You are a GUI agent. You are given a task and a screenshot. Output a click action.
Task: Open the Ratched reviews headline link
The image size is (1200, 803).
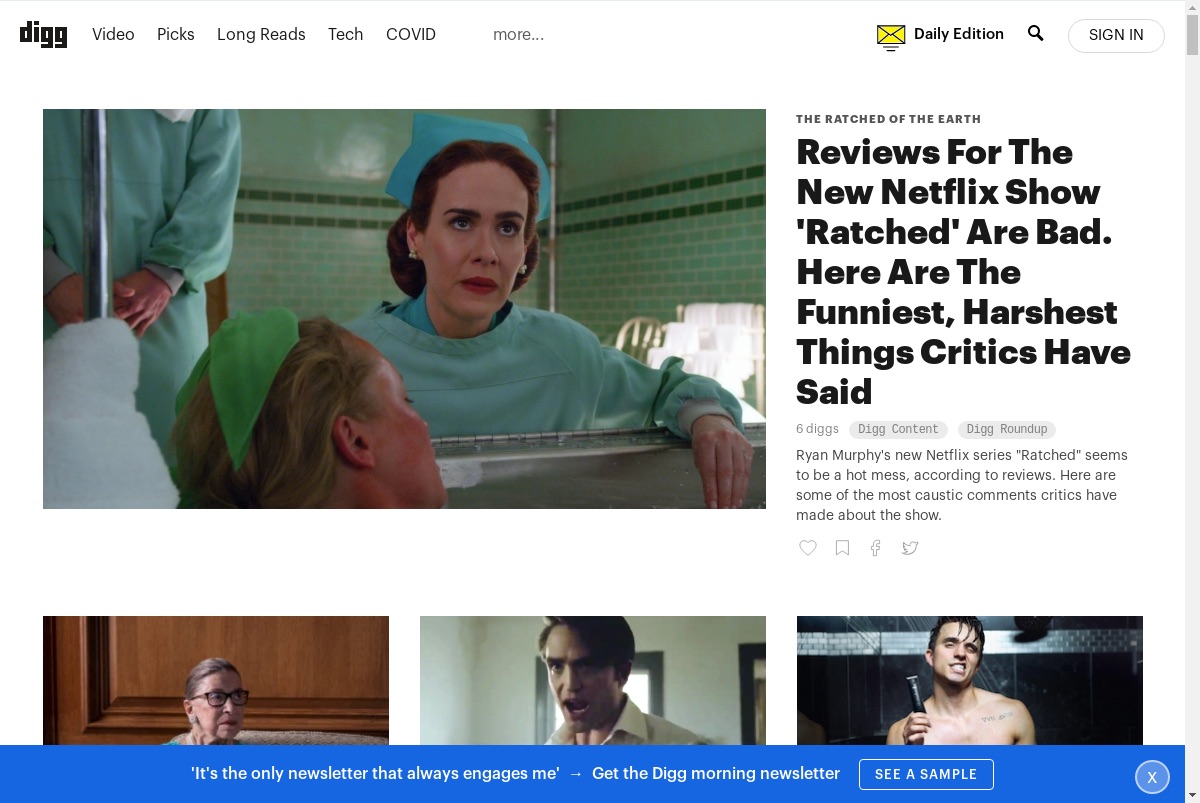tap(963, 271)
